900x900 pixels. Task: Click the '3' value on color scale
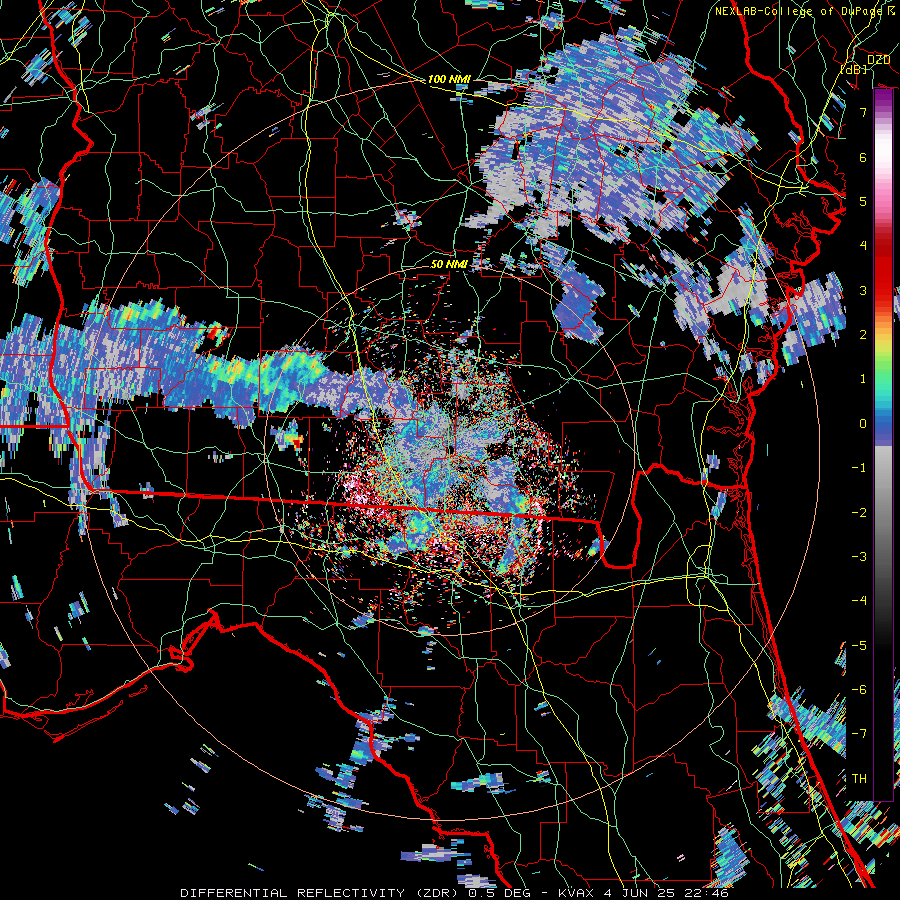coord(863,290)
